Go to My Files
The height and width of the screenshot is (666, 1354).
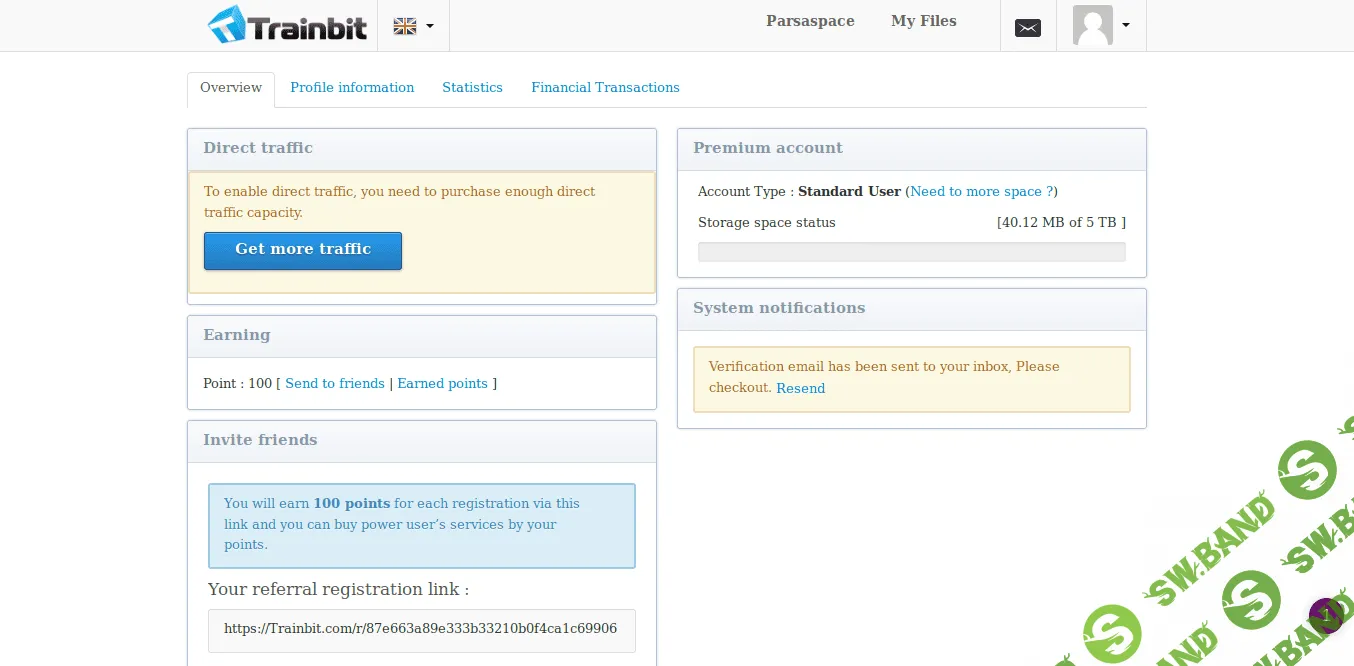tap(923, 21)
